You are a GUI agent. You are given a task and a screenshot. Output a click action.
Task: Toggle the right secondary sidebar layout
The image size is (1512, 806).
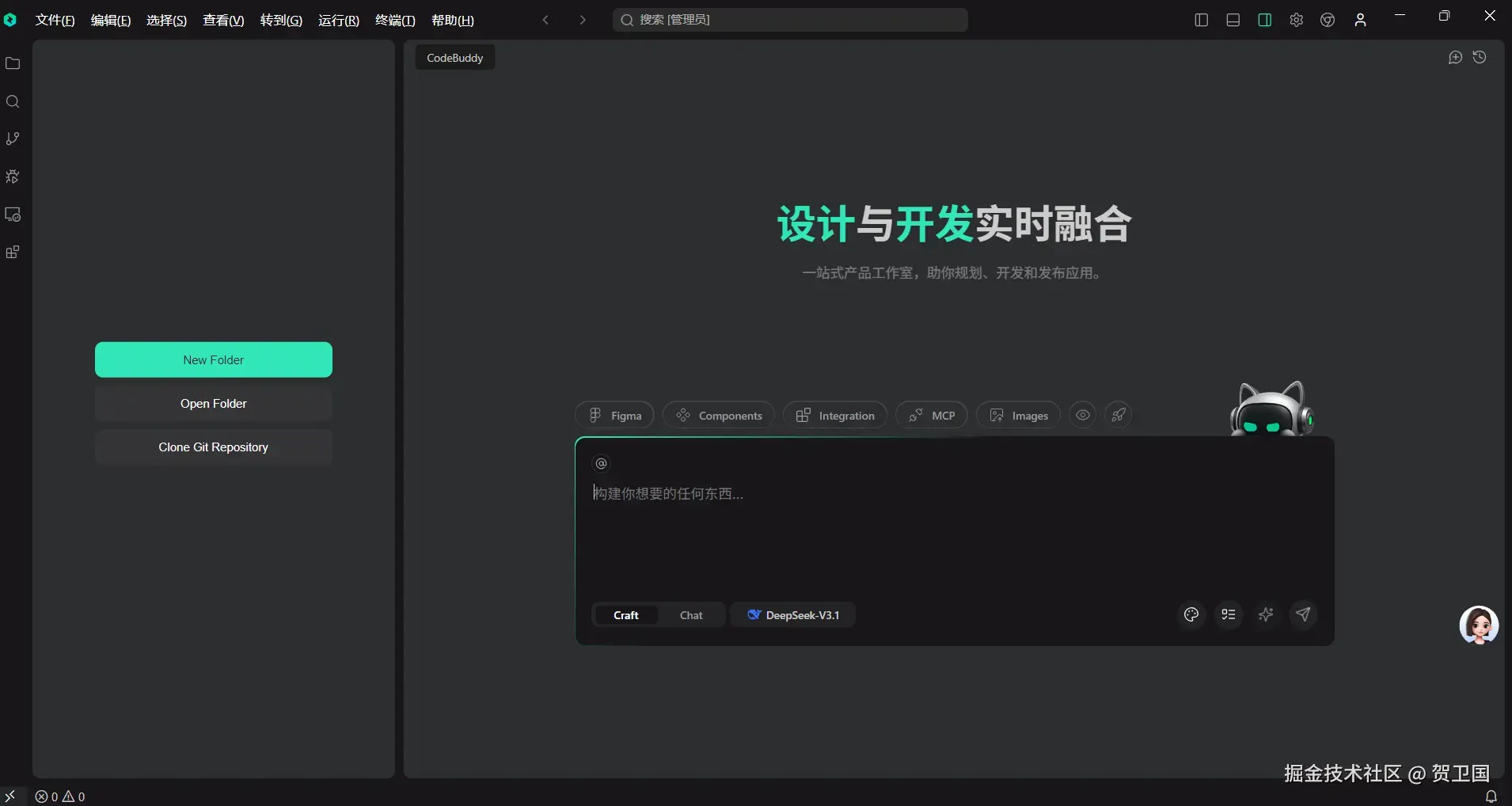[1264, 20]
